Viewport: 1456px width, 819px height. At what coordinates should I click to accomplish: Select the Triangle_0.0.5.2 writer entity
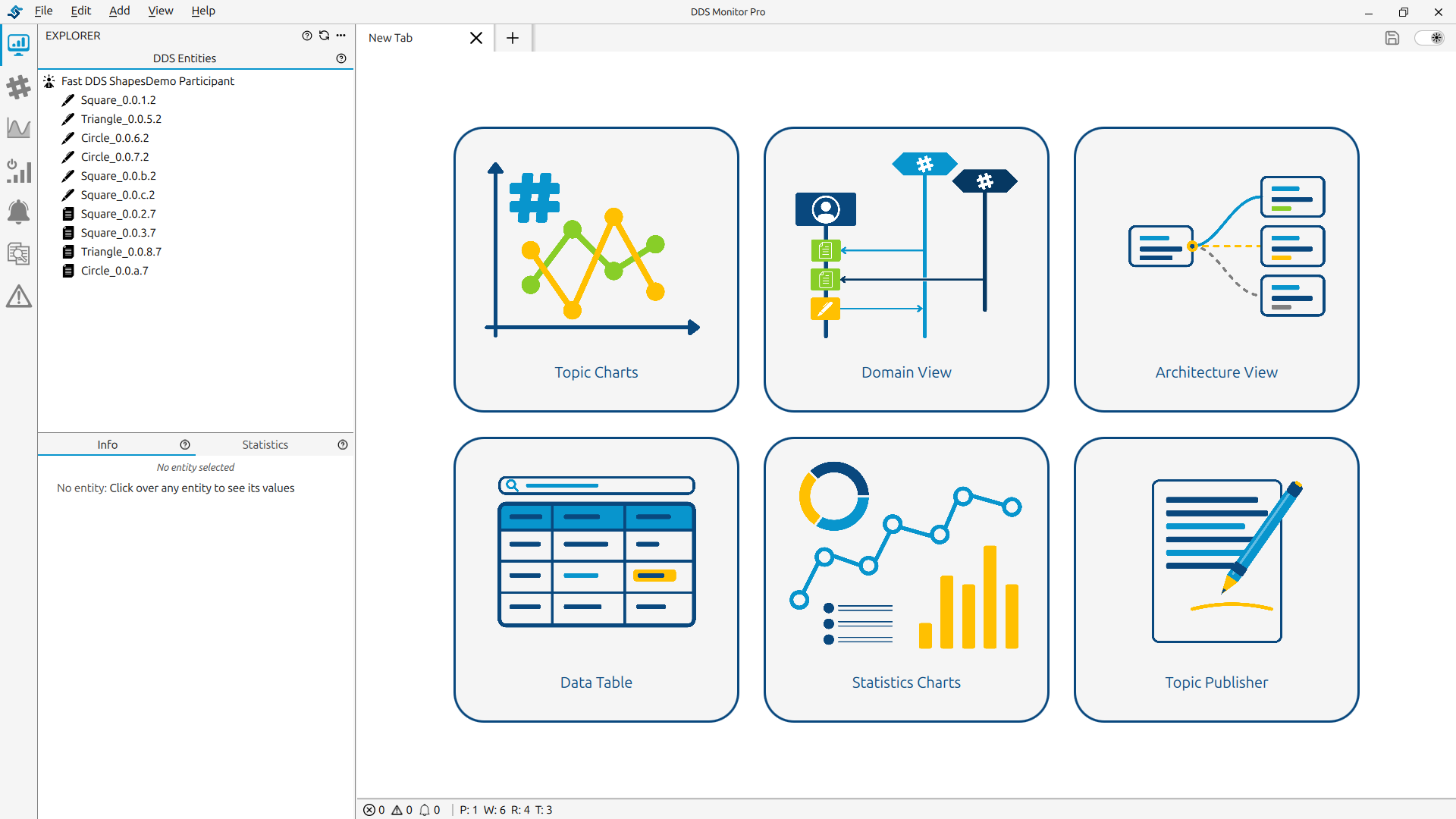click(x=121, y=119)
